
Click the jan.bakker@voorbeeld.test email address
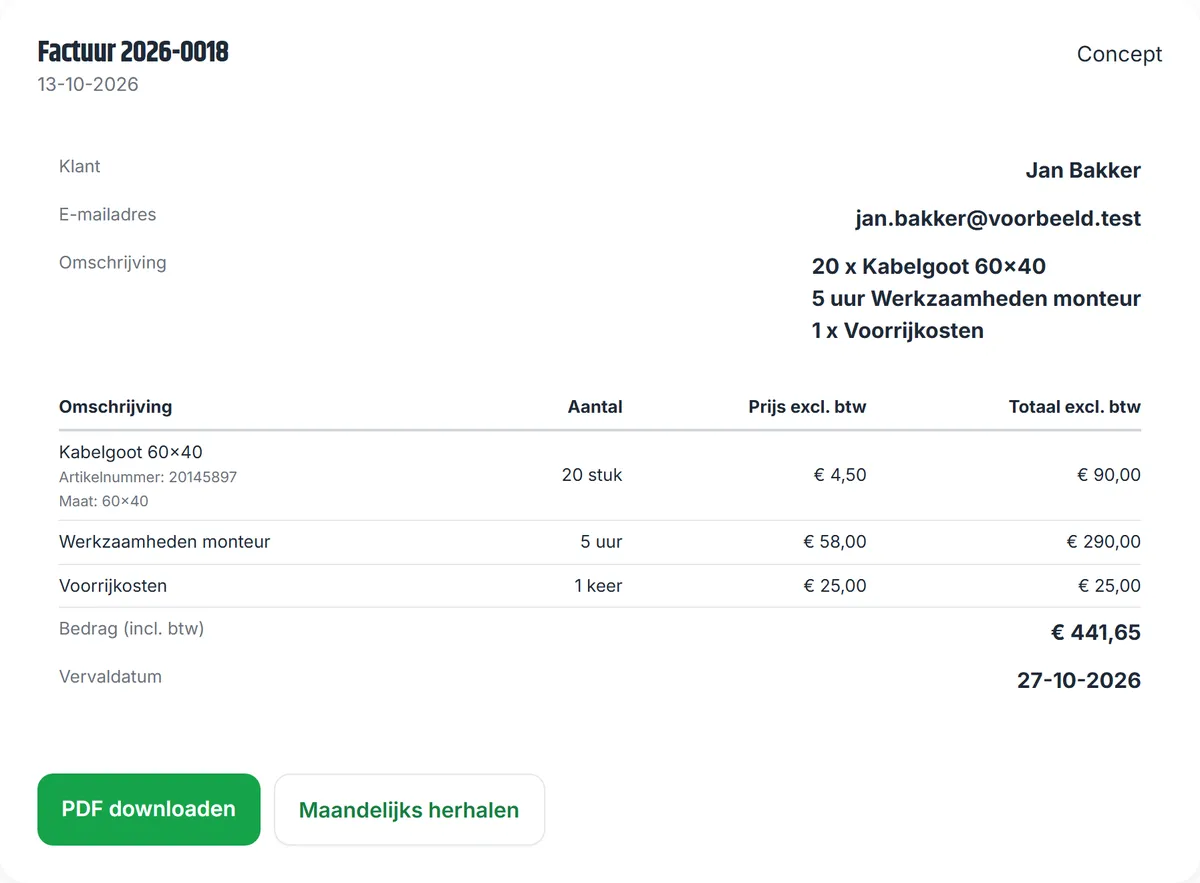coord(998,218)
